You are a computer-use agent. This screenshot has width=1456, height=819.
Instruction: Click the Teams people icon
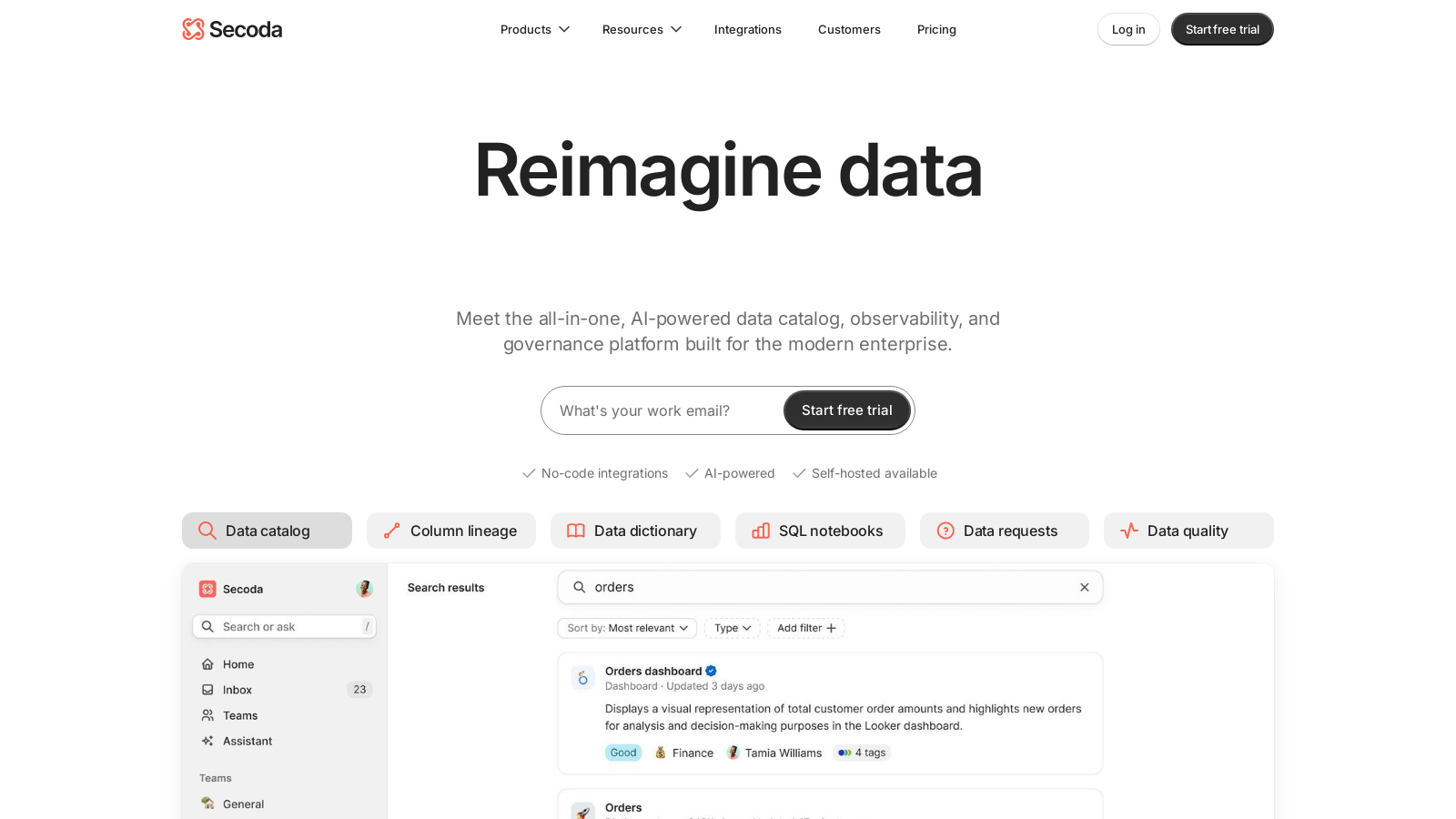click(x=207, y=715)
